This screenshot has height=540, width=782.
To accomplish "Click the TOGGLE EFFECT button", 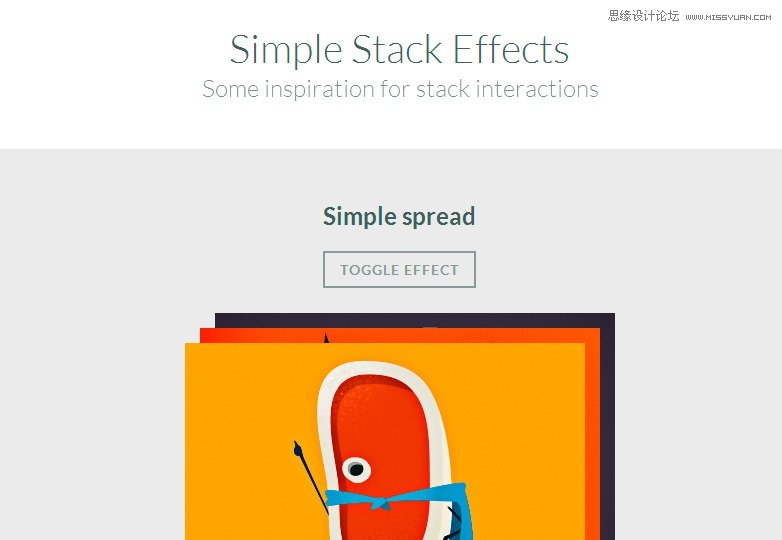I will pos(399,269).
